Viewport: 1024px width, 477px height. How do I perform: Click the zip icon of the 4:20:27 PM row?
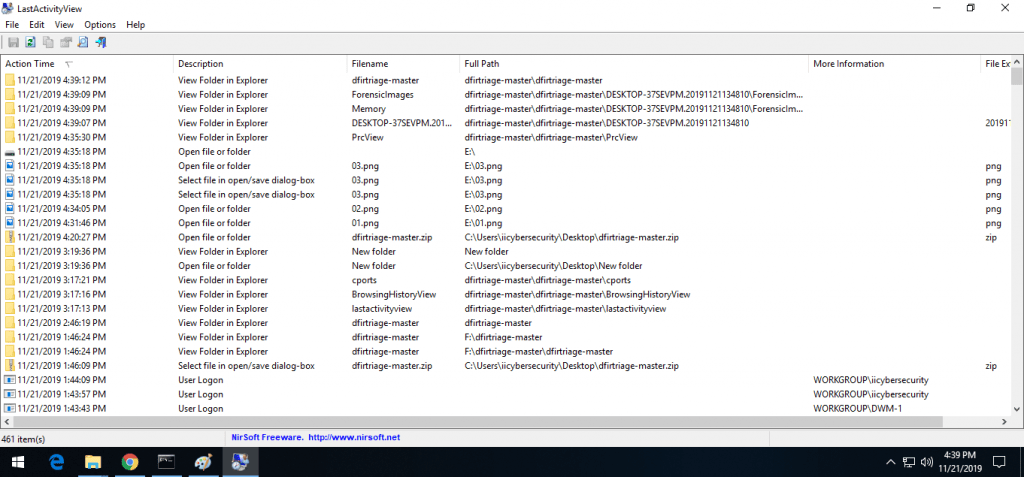10,237
